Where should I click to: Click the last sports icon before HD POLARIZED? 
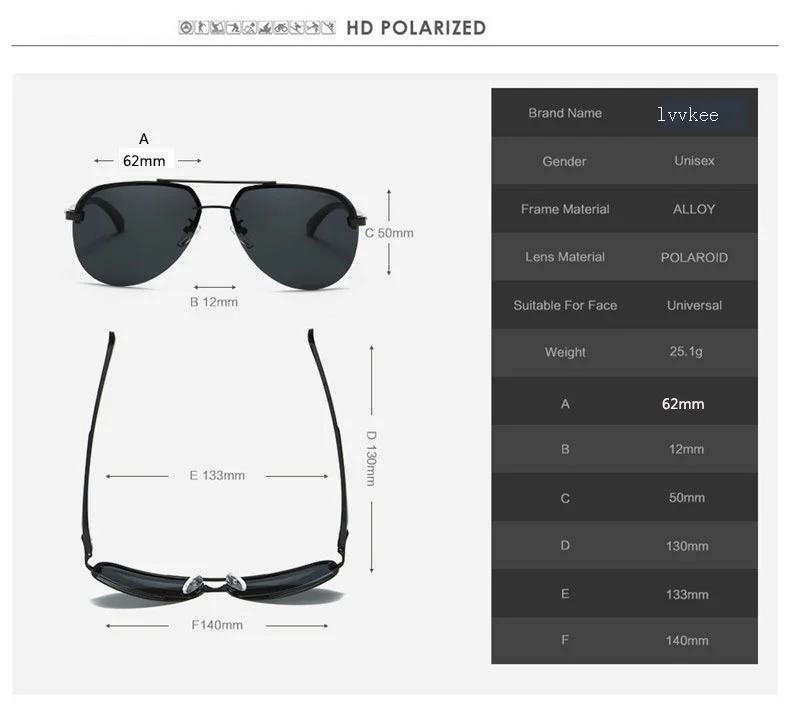pos(328,28)
